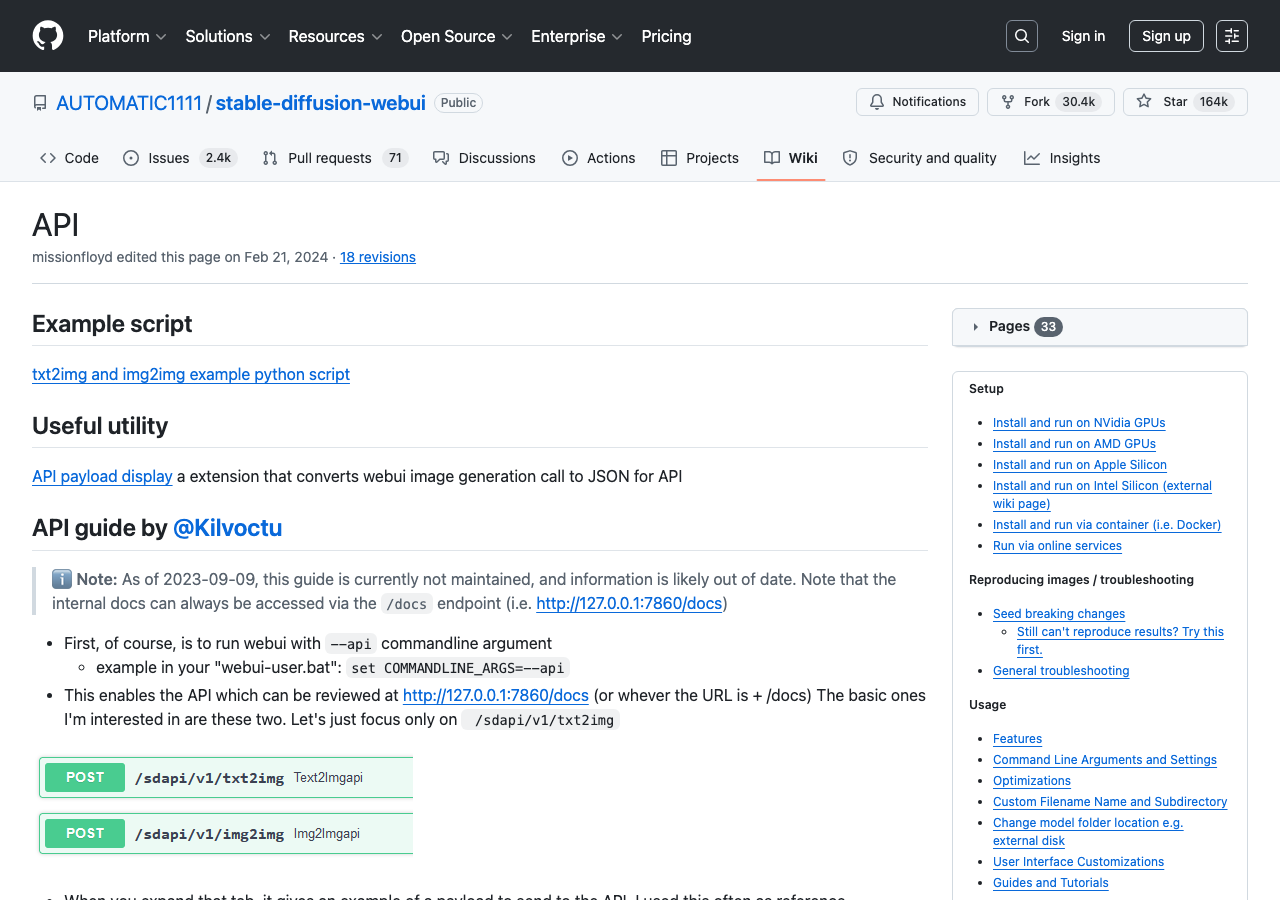Screen dimensions: 1280x900
Task: Star the repository with Star button
Action: coord(1185,102)
